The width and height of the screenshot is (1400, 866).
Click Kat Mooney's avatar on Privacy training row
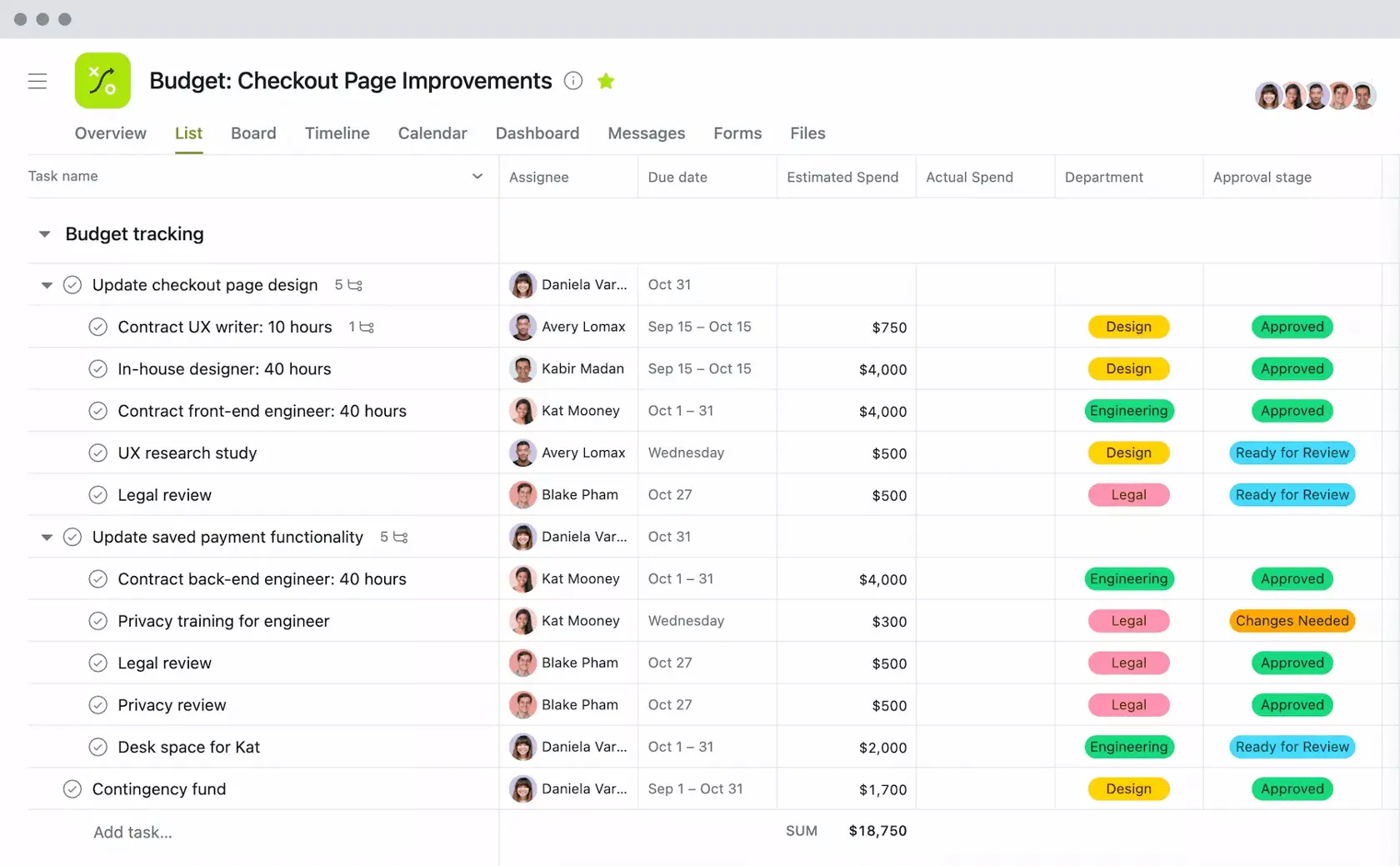[522, 620]
